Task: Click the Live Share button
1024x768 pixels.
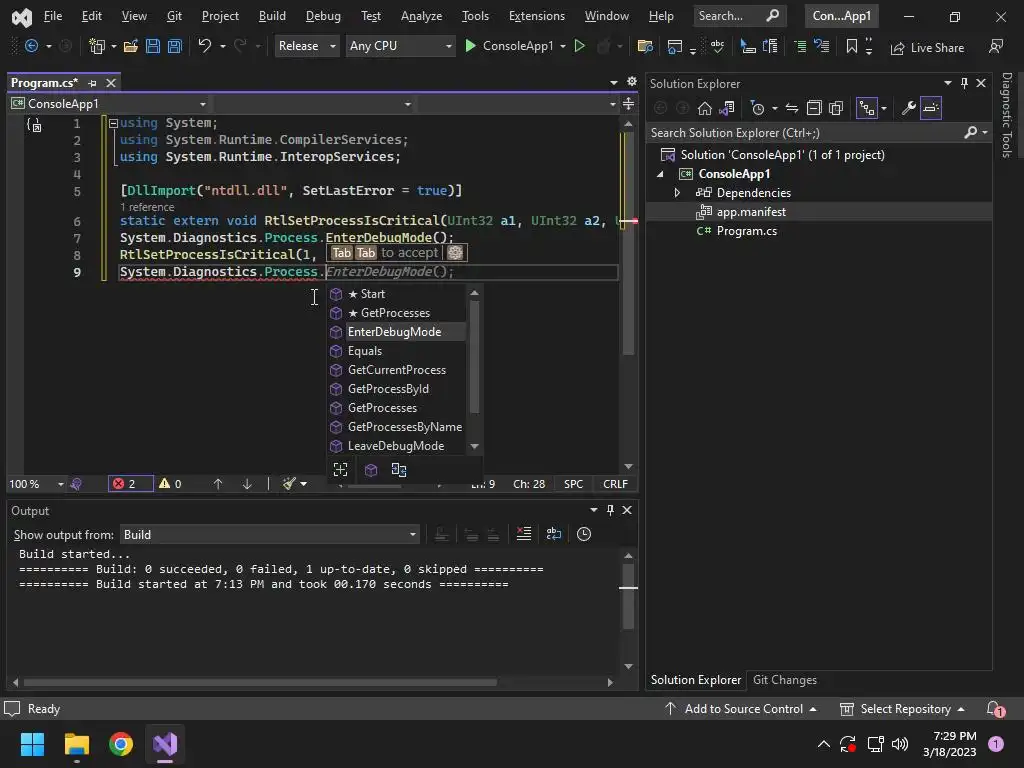Action: coord(927,48)
